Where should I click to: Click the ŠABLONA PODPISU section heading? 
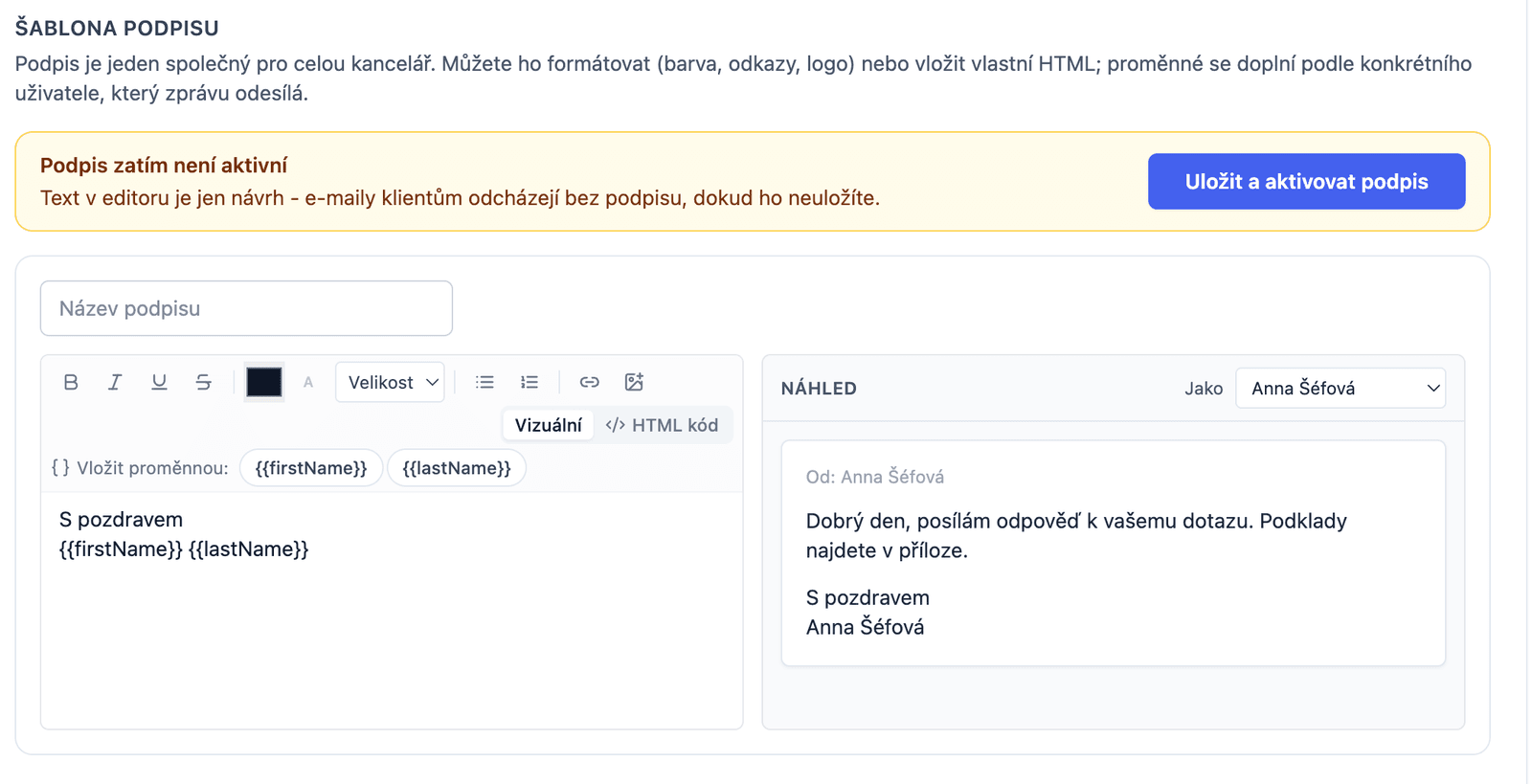[117, 29]
